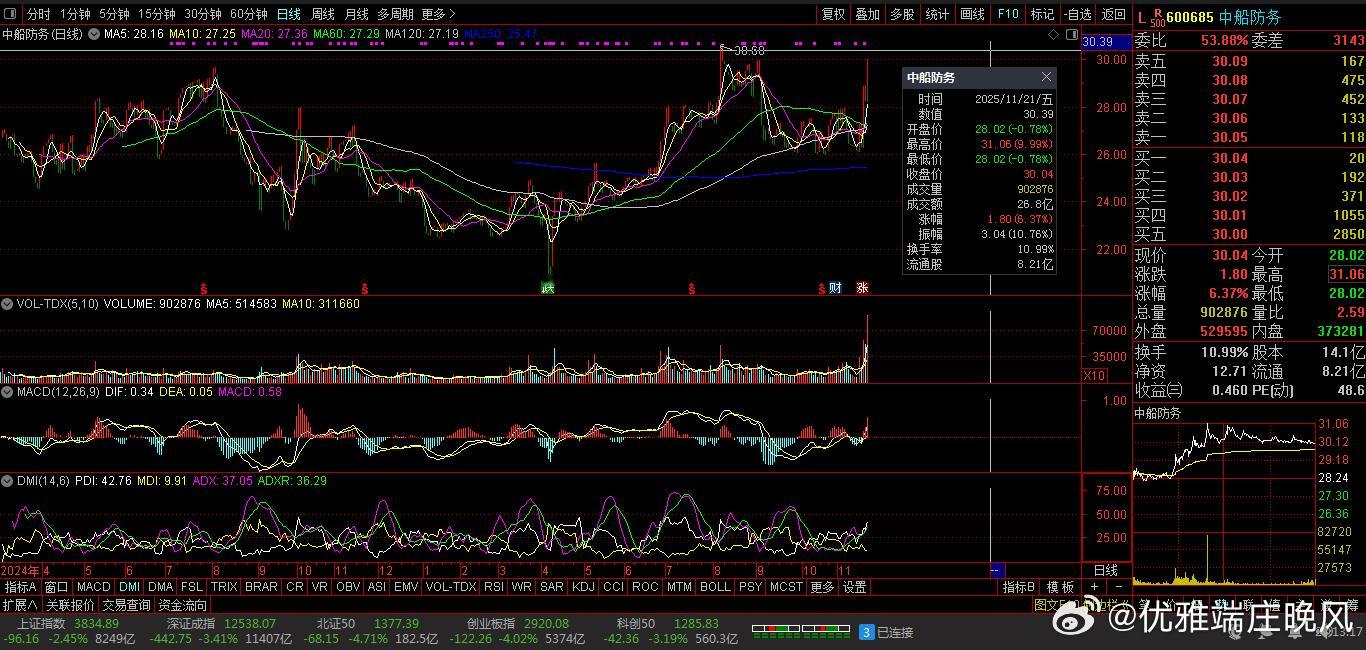1366x650 pixels.
Task: Select the KDJ indicator tab
Action: [582, 587]
